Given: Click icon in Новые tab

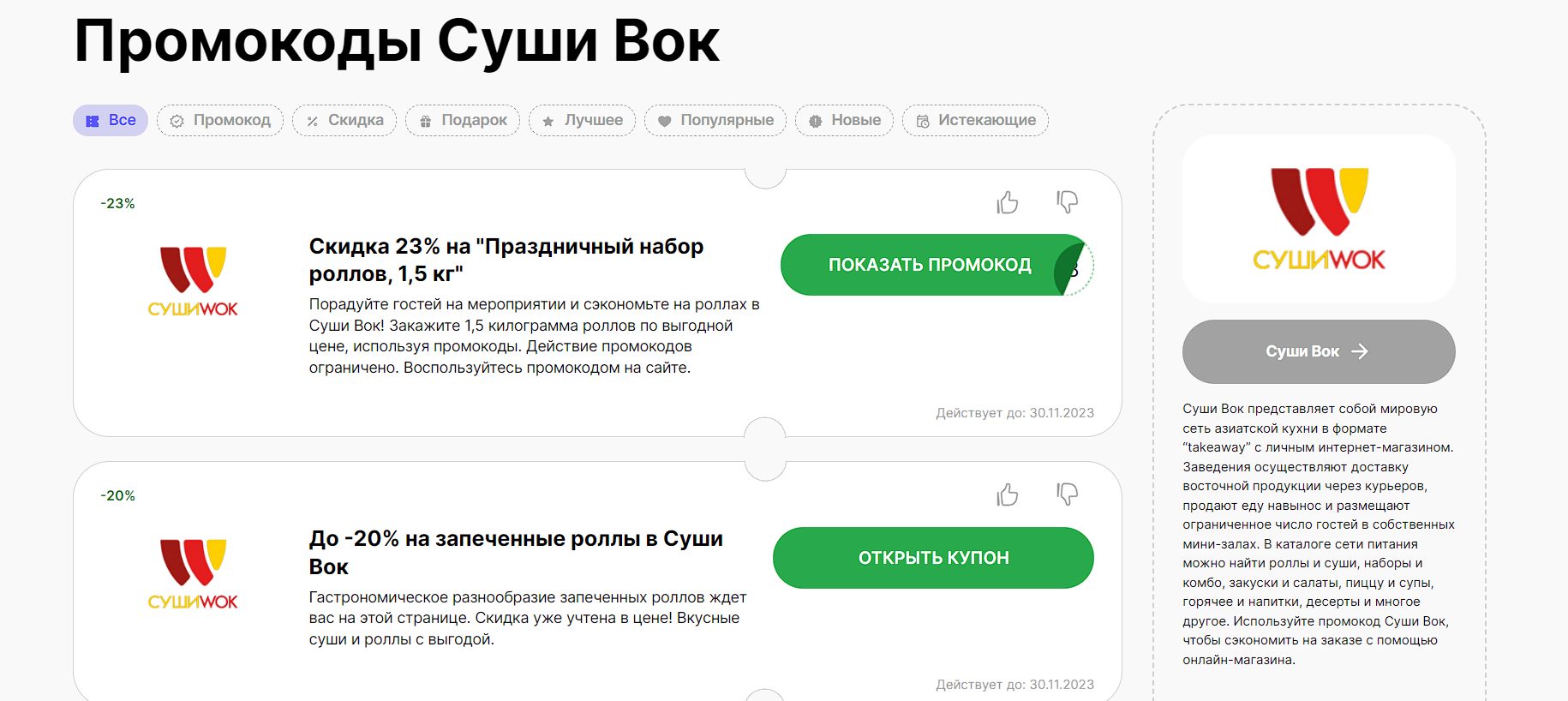Looking at the screenshot, I should tap(815, 122).
